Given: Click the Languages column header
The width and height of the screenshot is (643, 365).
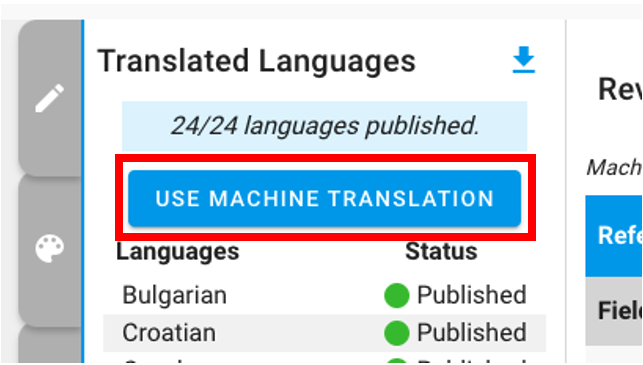Looking at the screenshot, I should pyautogui.click(x=178, y=251).
